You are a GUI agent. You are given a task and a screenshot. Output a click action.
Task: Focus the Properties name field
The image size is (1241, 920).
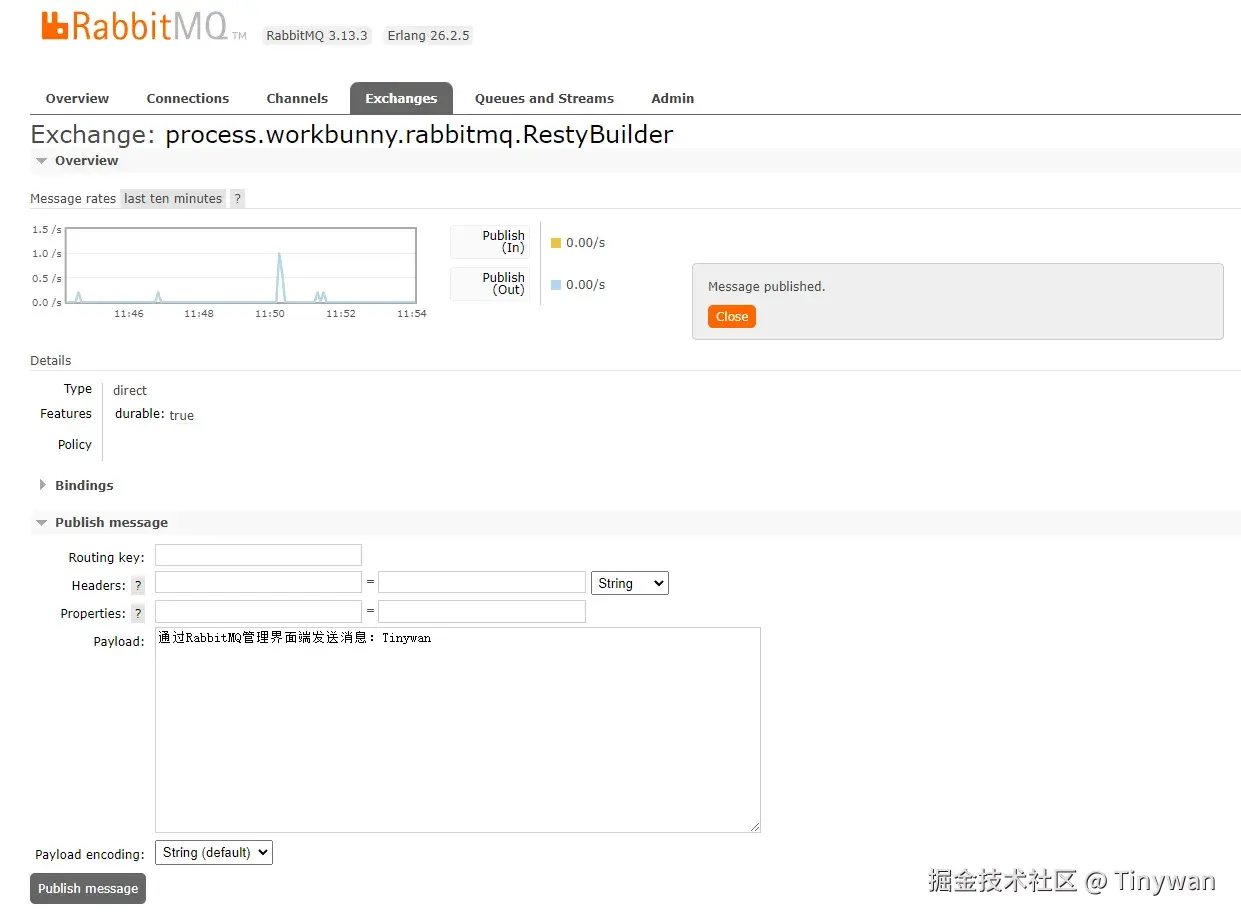tap(258, 611)
